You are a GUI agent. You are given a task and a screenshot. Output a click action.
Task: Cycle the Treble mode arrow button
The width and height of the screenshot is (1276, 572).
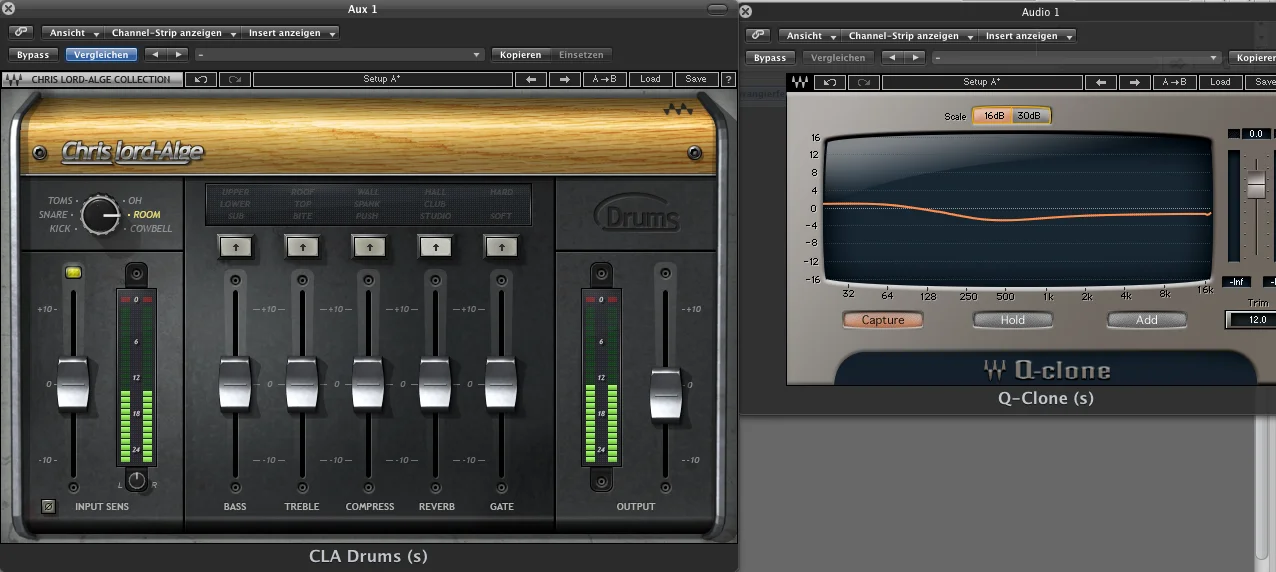click(302, 245)
